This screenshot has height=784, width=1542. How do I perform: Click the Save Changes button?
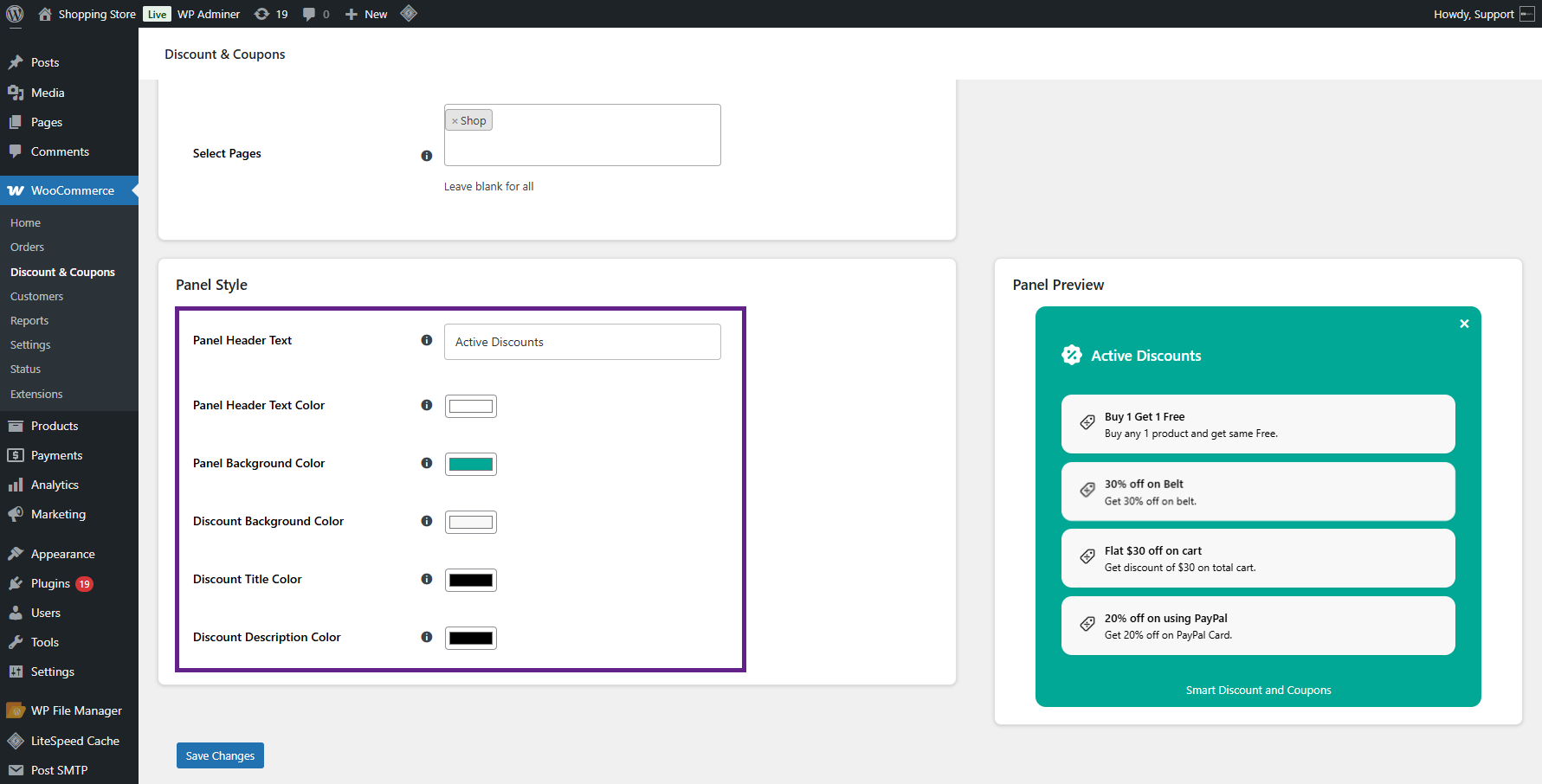pos(219,755)
